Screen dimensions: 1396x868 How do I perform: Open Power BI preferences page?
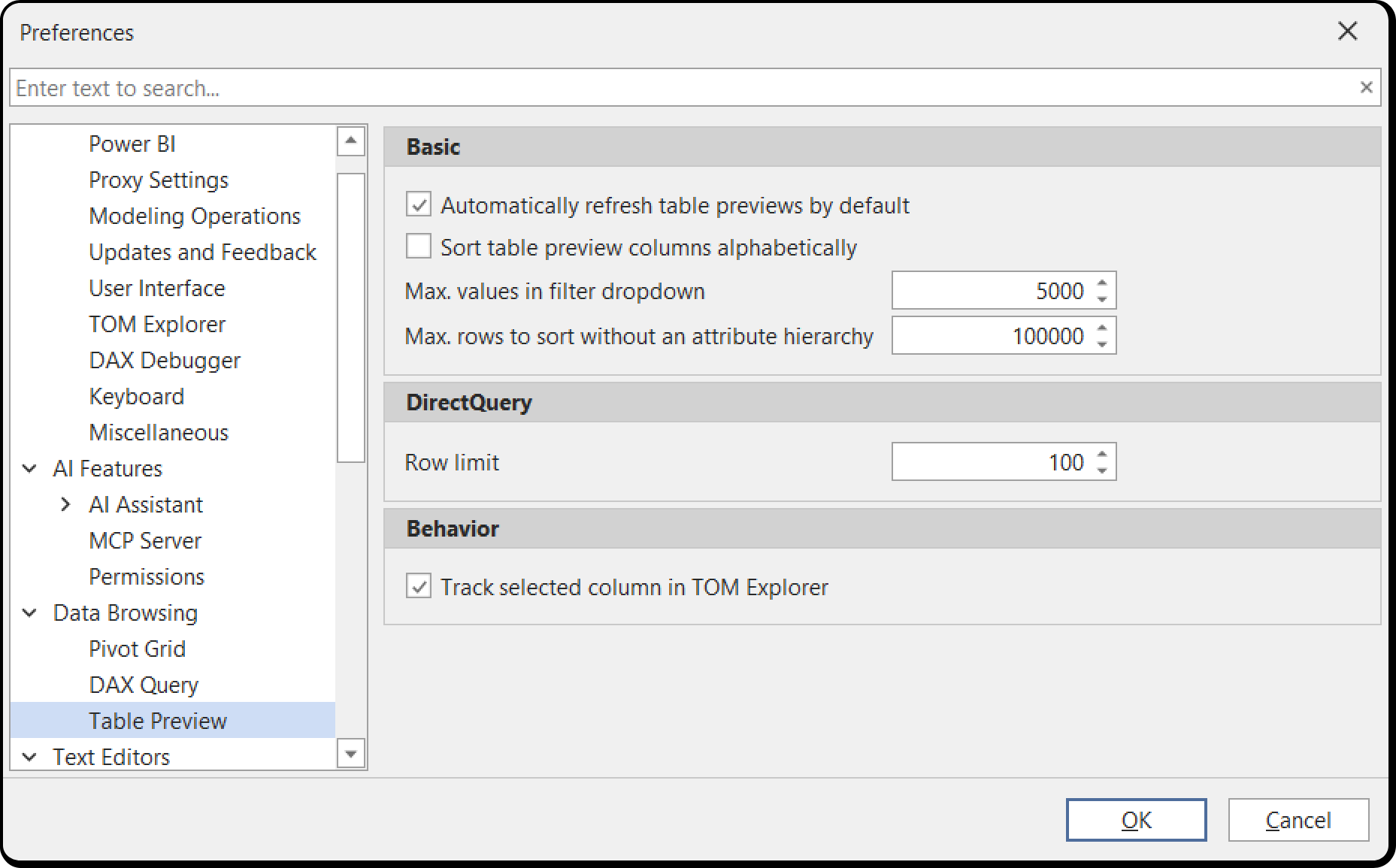(132, 144)
